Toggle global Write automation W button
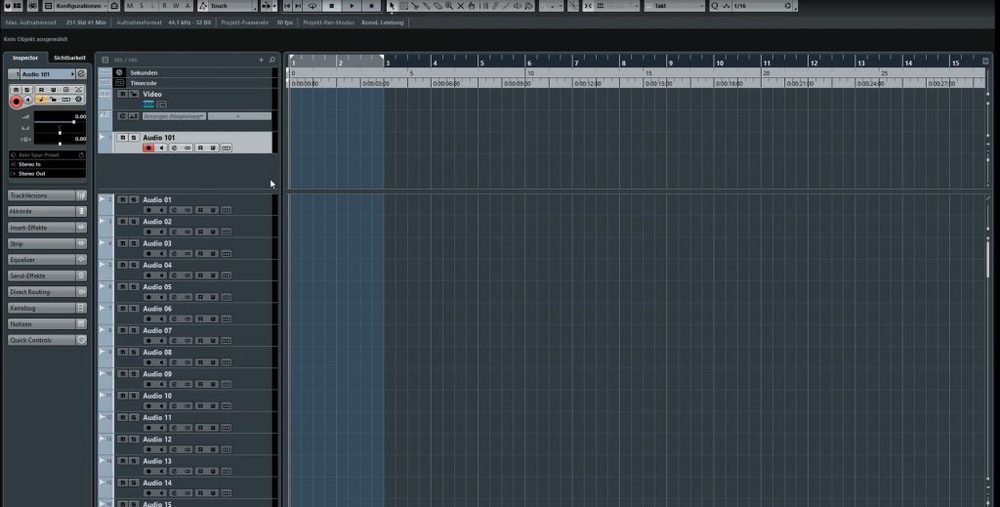The image size is (1000, 507). click(176, 6)
